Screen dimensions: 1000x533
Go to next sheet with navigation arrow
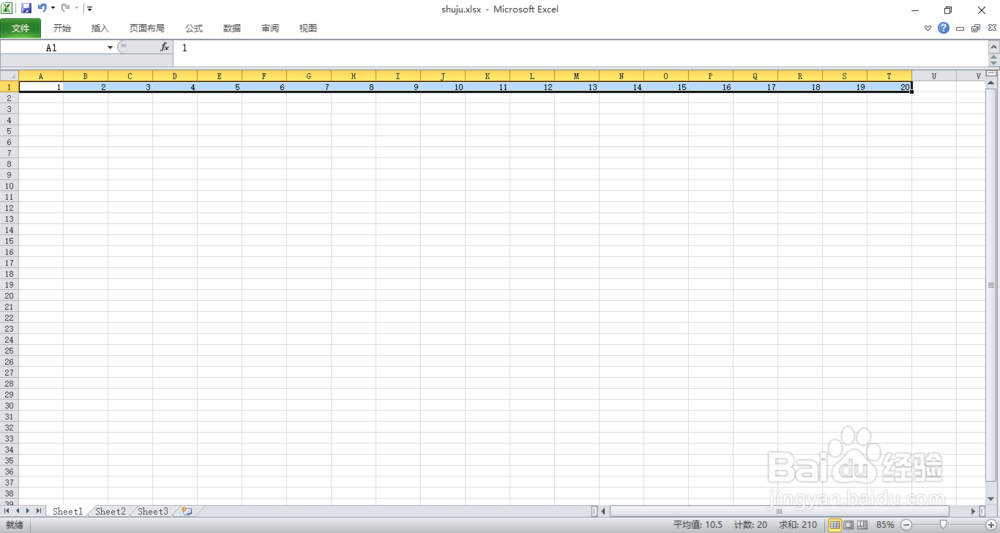(x=27, y=511)
